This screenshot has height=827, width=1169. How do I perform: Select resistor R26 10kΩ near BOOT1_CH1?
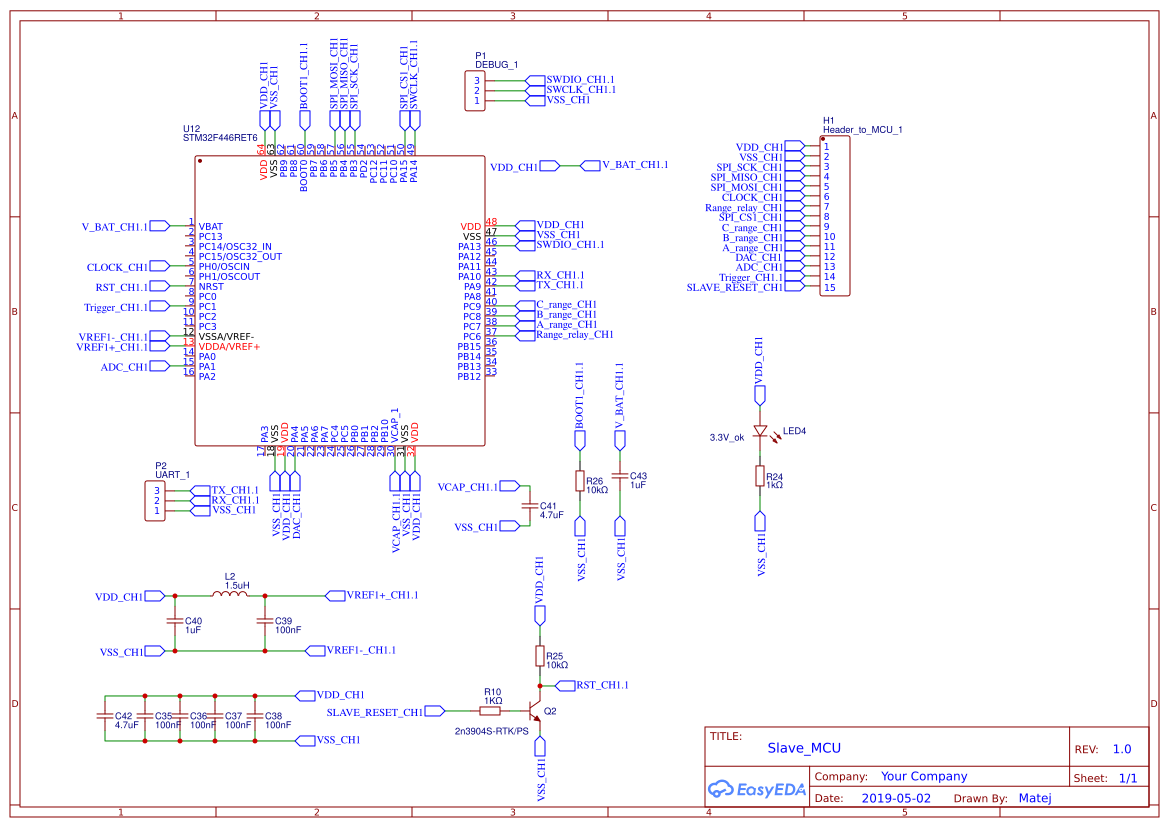(x=581, y=480)
